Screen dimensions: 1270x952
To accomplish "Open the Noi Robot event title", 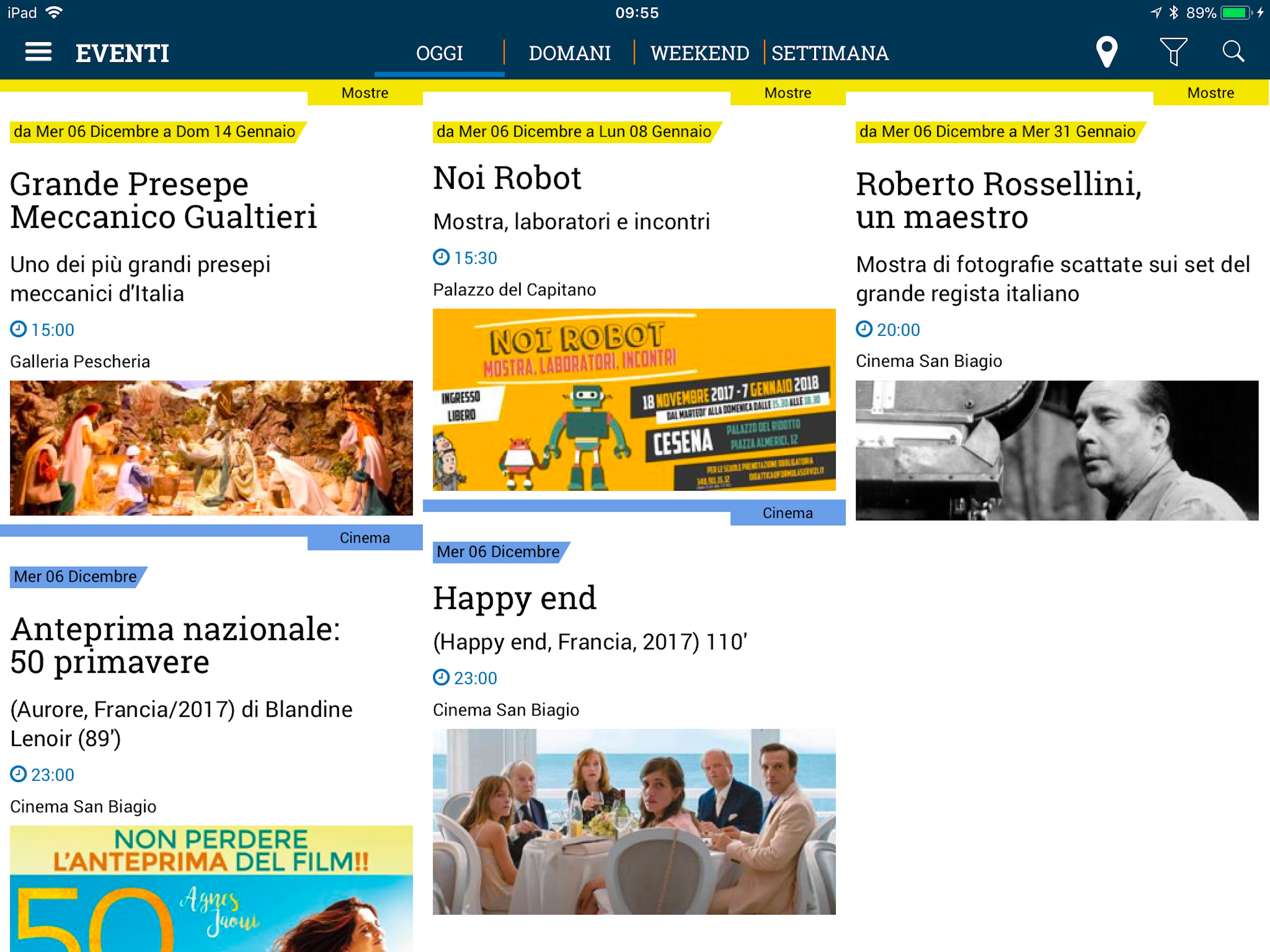I will point(507,178).
